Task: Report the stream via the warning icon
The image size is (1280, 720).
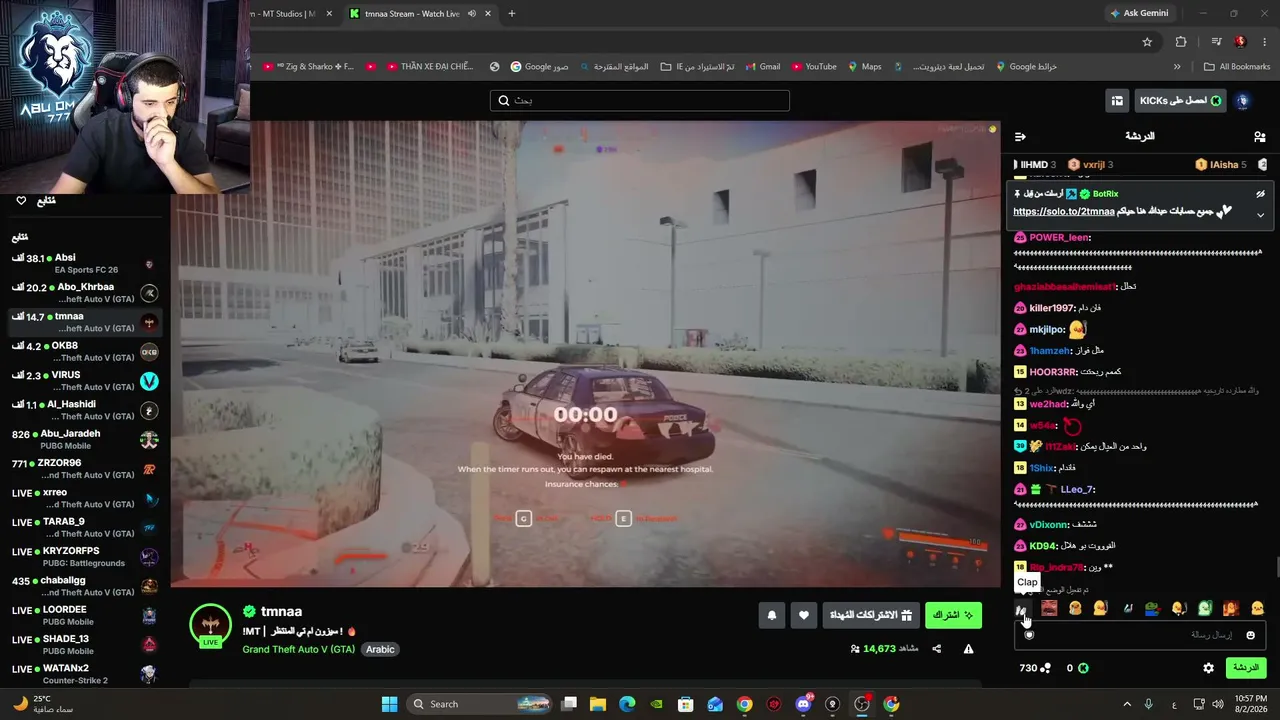Action: pyautogui.click(x=968, y=649)
